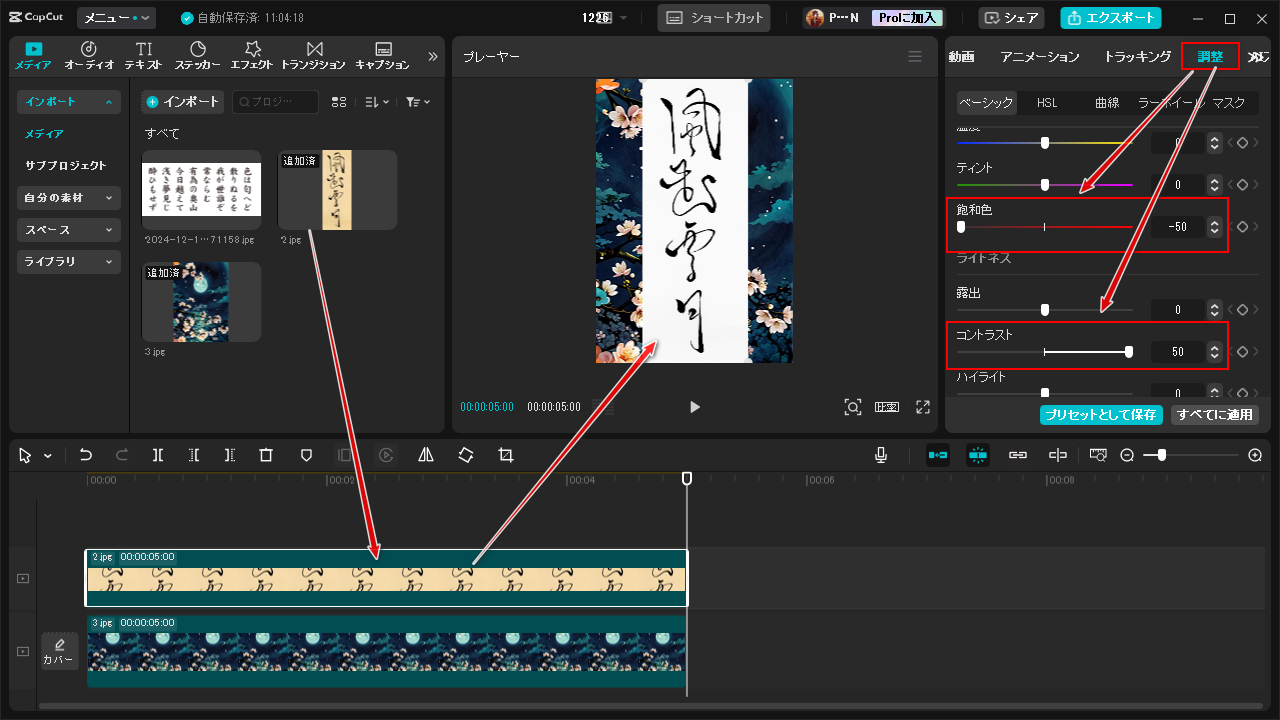This screenshot has width=1280, height=720.
Task: Add keyframe for 飽和色 saturation
Action: pos(1242,227)
